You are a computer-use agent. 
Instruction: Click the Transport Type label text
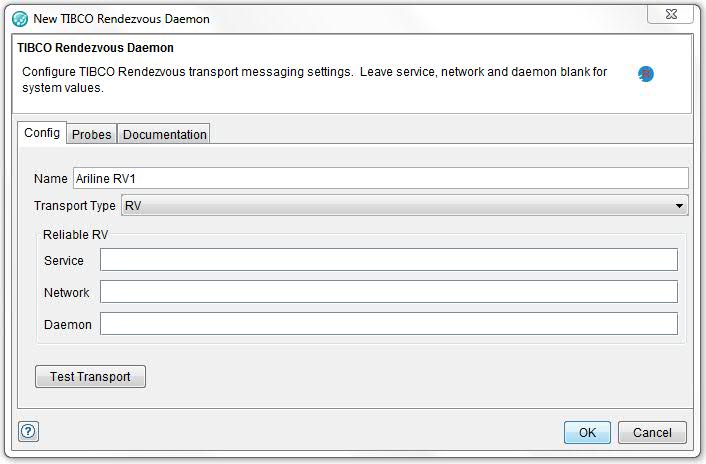(x=75, y=206)
